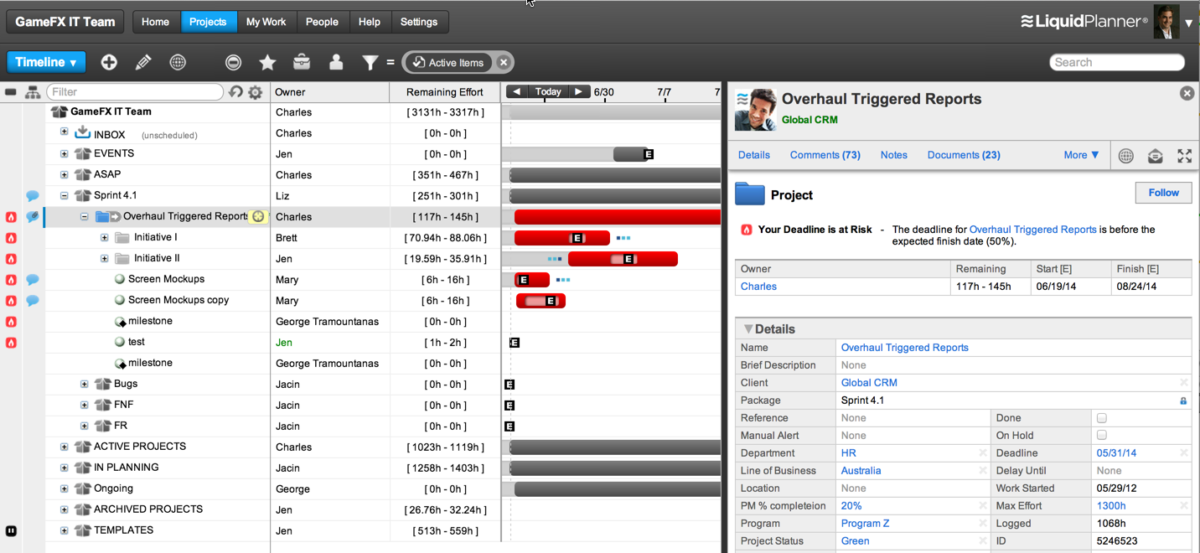The width and height of the screenshot is (1200, 553).
Task: Open the Notes tab in details panel
Action: [x=894, y=155]
